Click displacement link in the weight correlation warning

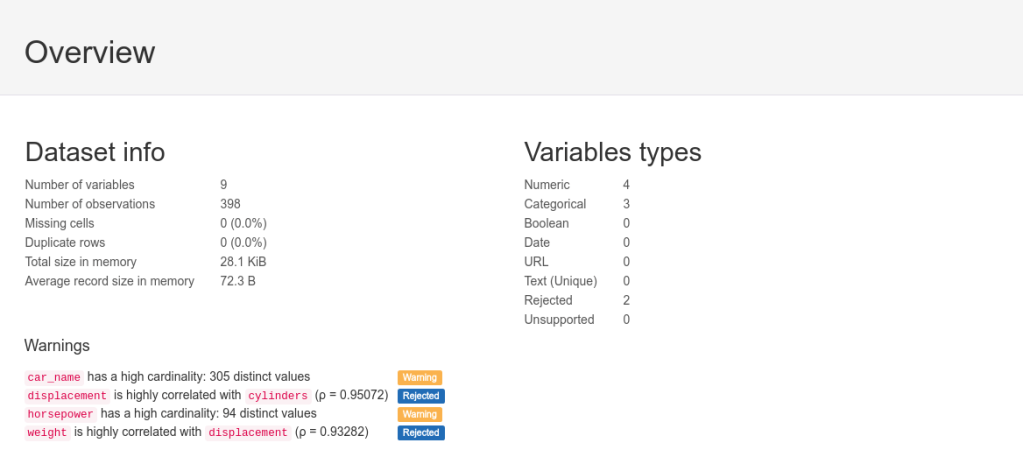[248, 432]
